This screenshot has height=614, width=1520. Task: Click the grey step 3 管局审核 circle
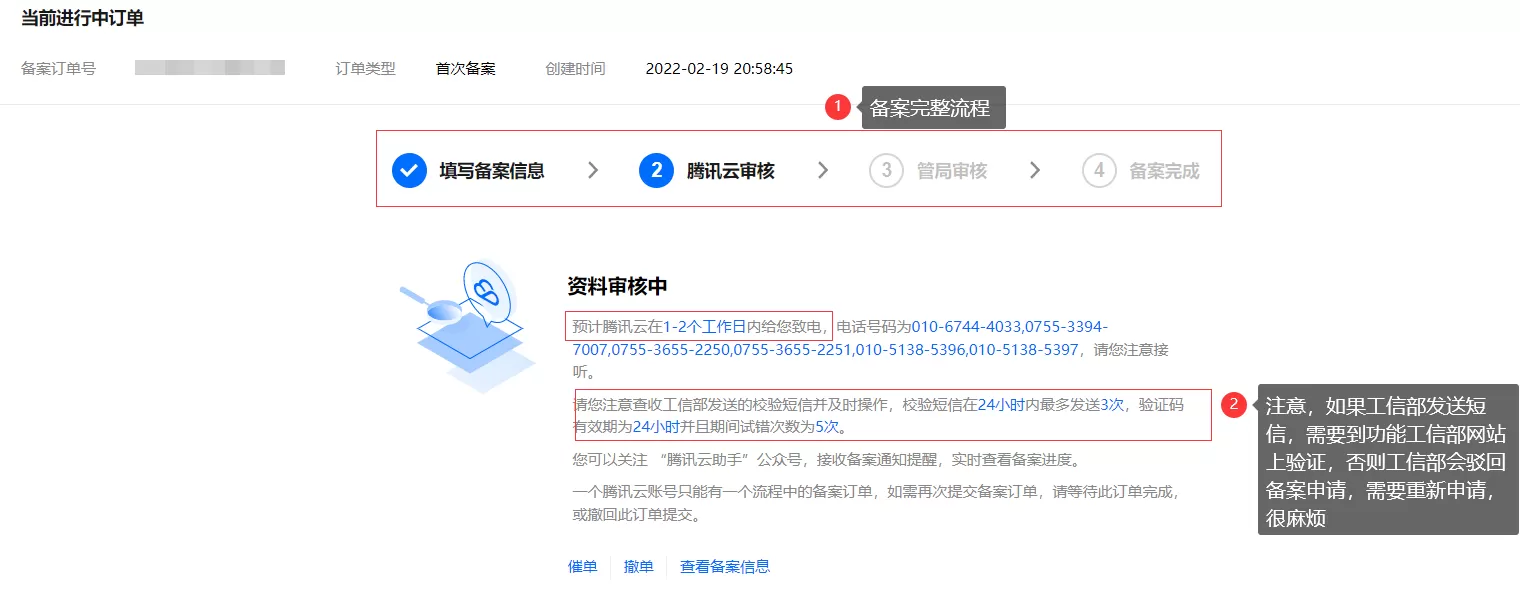click(885, 170)
